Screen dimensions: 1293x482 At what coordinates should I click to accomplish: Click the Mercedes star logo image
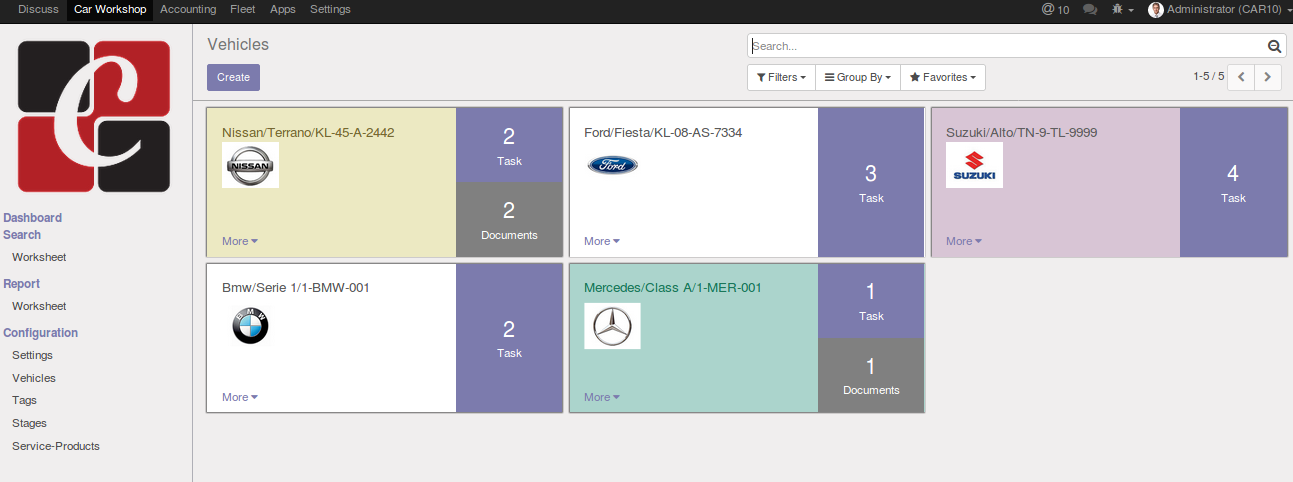pos(612,326)
